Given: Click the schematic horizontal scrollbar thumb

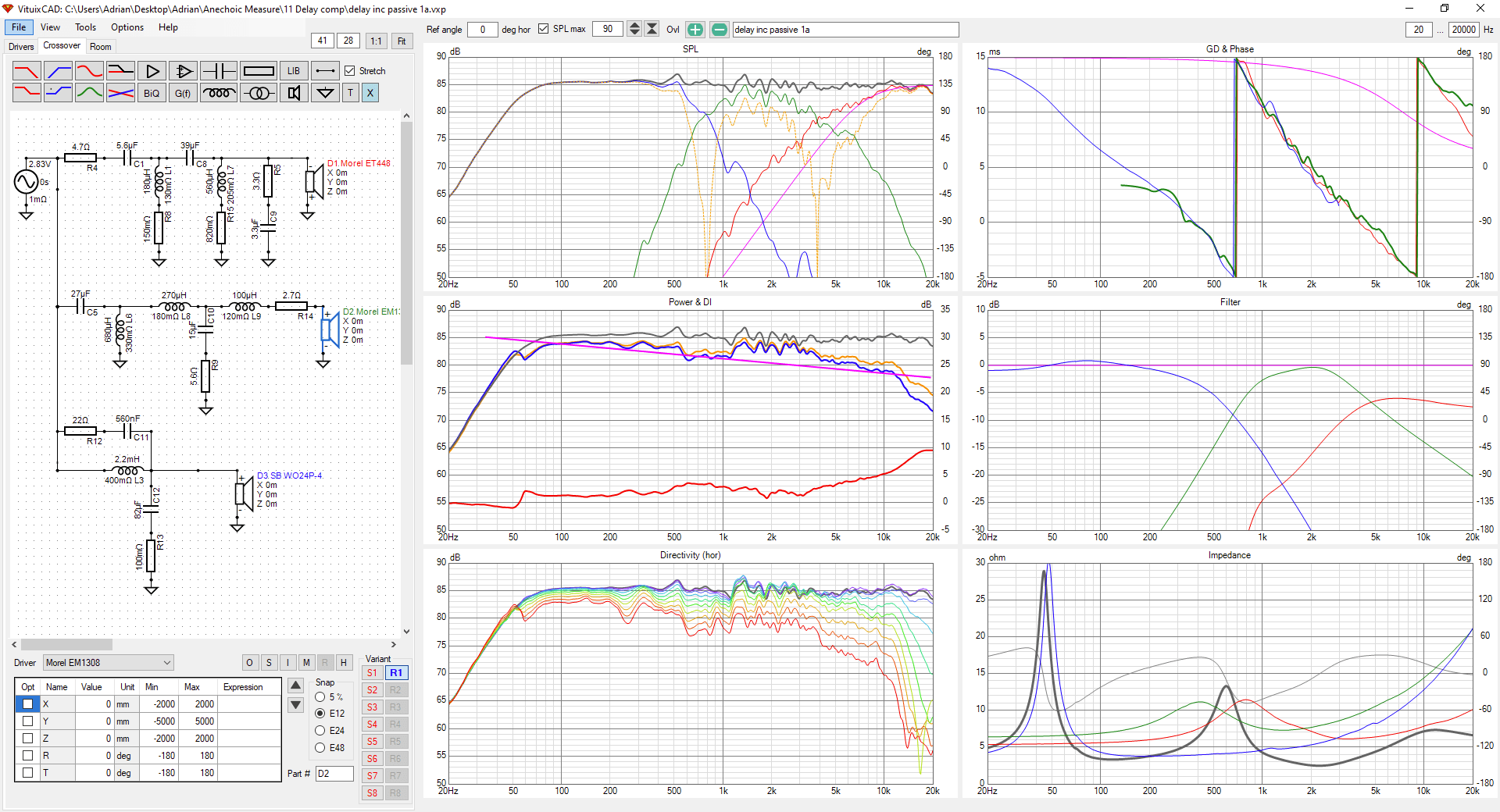Looking at the screenshot, I should 66,645.
